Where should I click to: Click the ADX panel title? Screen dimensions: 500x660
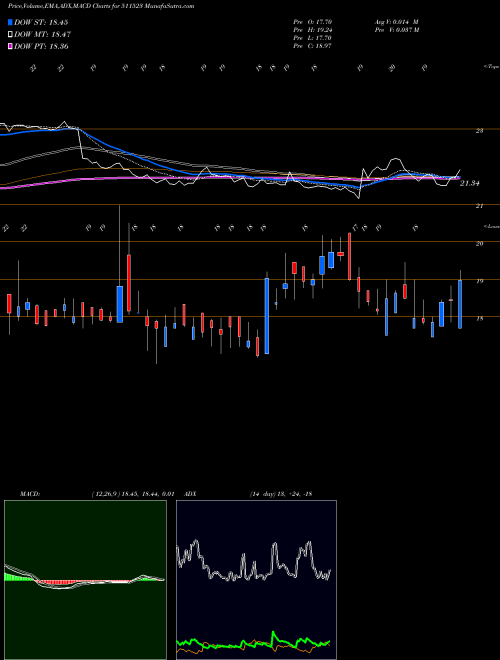[191, 494]
